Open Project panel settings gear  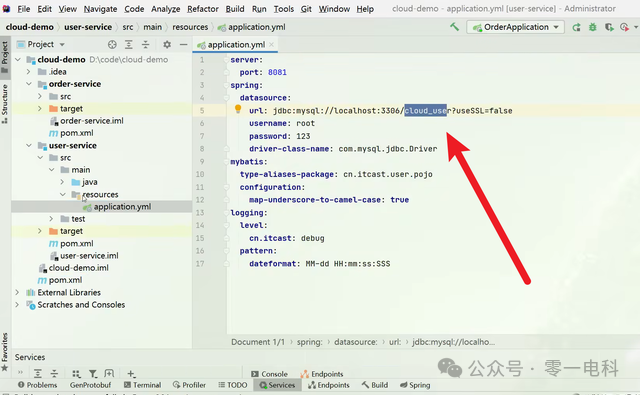pos(167,44)
